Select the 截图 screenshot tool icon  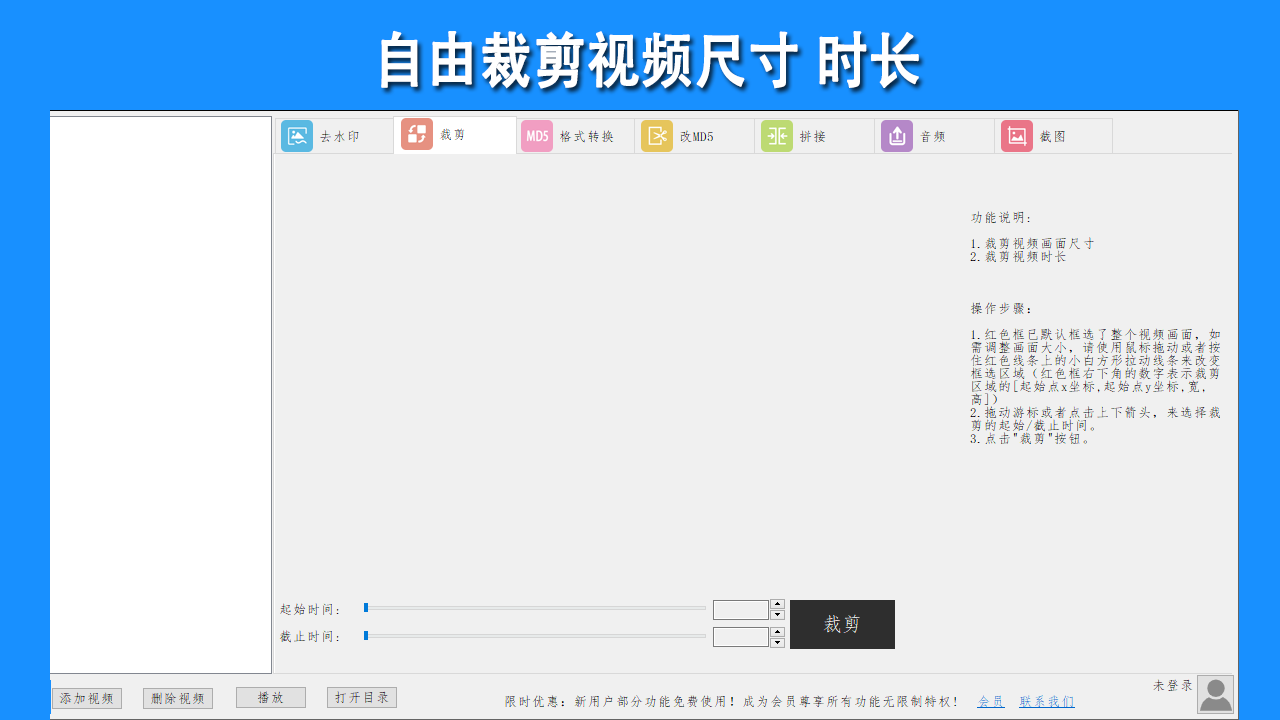coord(1016,135)
